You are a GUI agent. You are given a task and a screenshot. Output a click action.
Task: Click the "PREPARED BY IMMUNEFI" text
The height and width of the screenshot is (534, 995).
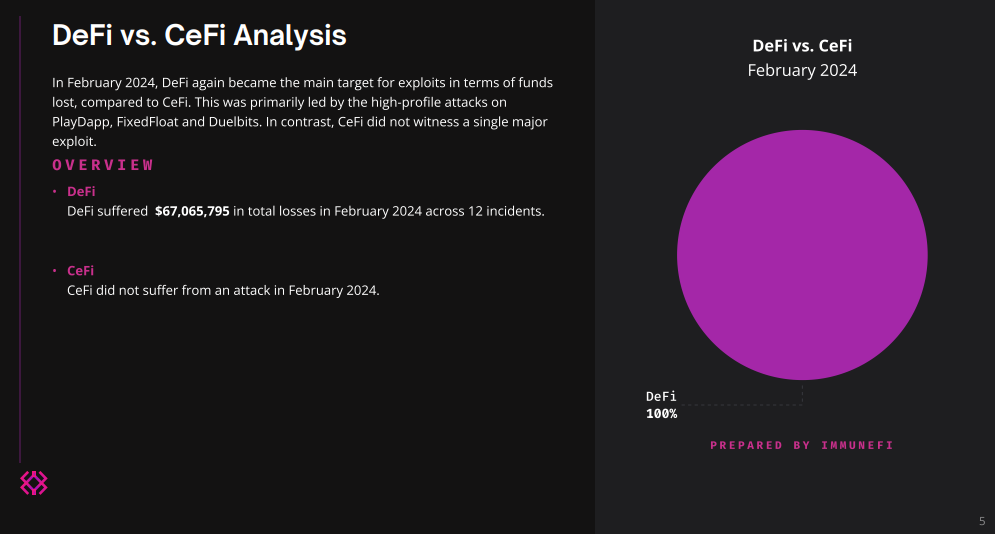pyautogui.click(x=801, y=445)
